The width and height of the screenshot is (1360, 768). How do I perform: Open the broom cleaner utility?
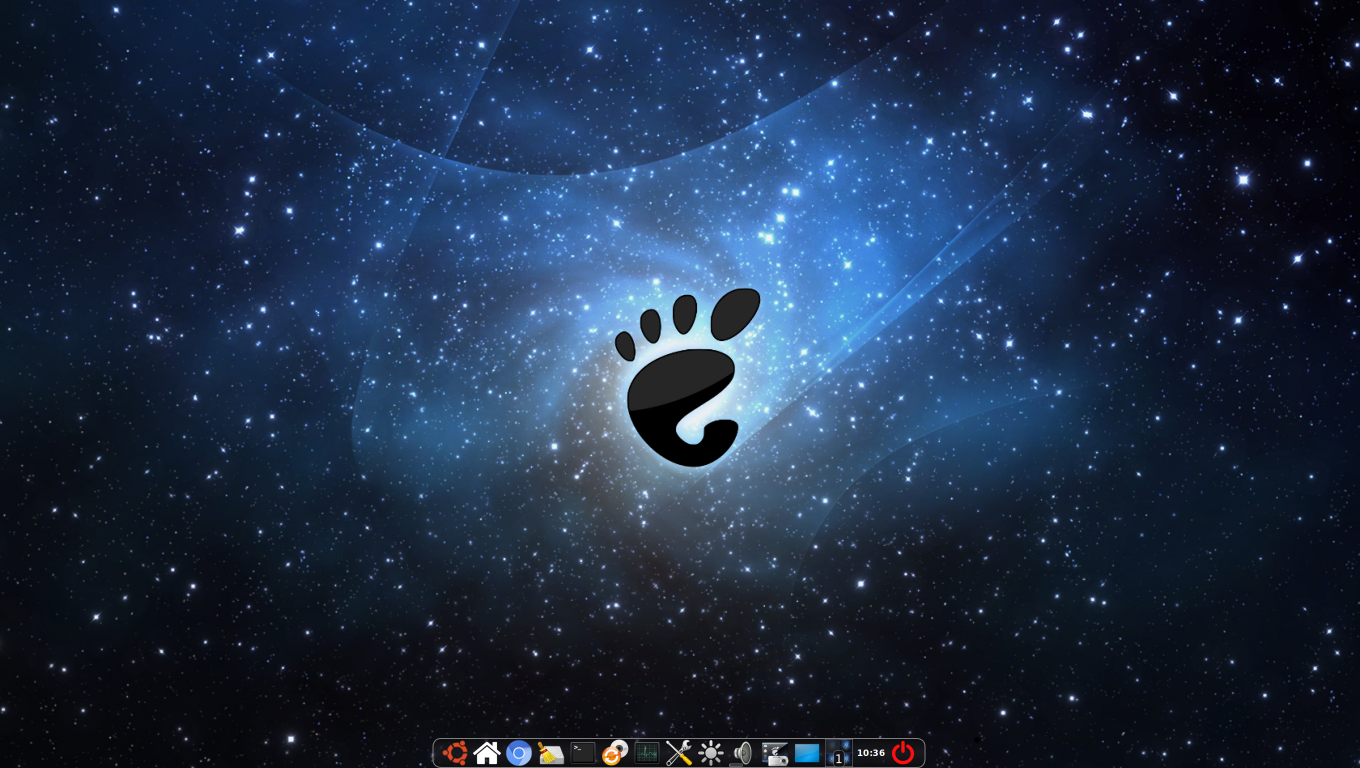pyautogui.click(x=551, y=753)
